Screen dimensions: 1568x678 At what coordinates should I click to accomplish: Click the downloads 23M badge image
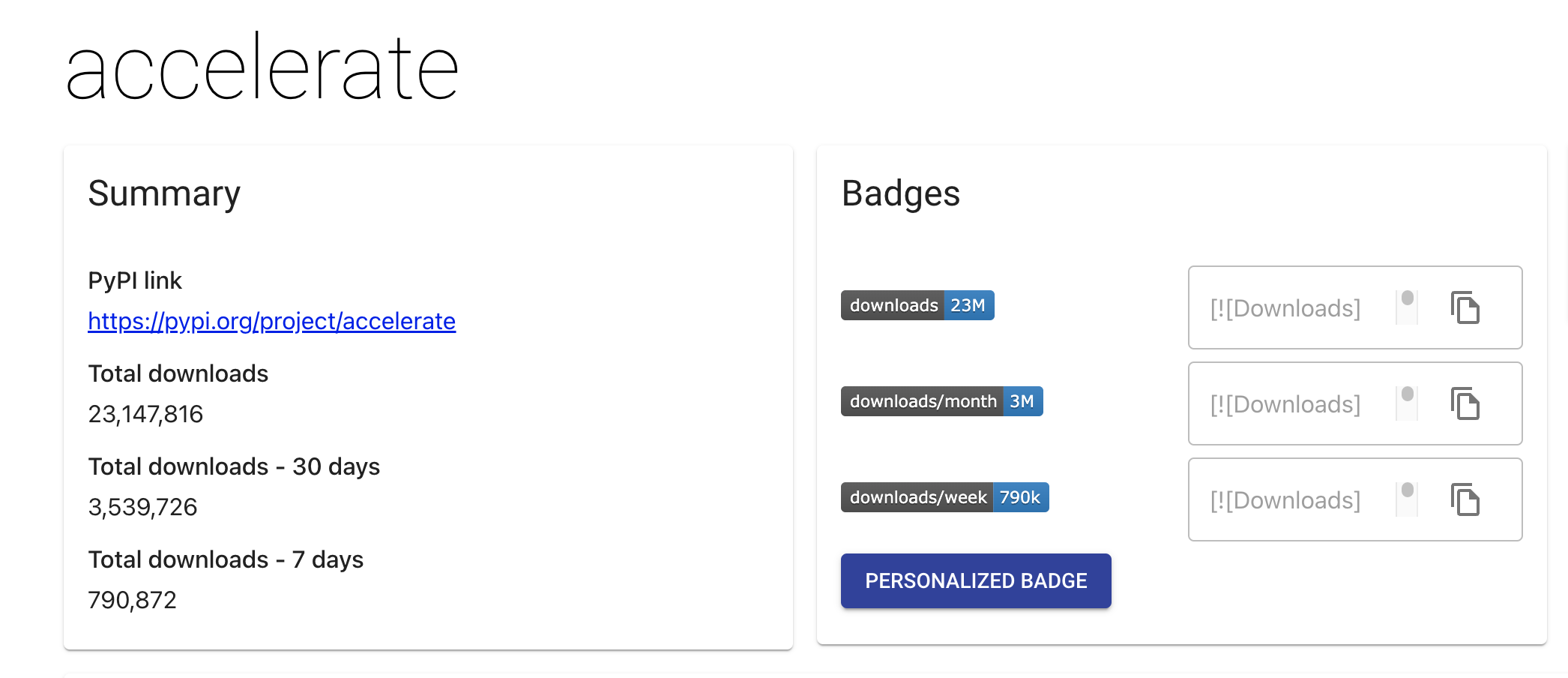(917, 305)
